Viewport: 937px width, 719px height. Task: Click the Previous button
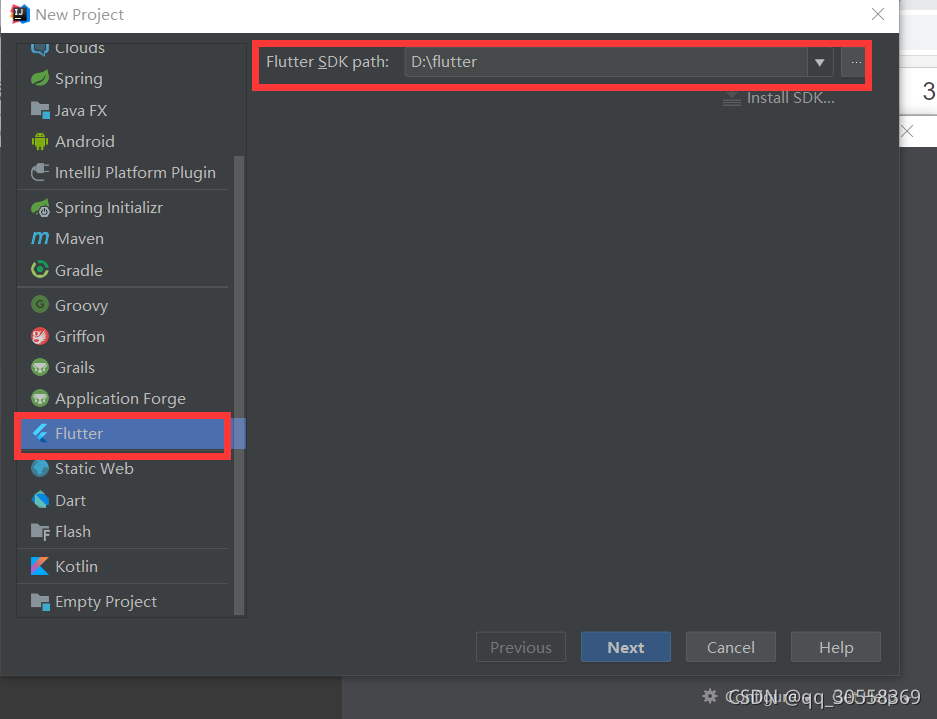tap(520, 647)
